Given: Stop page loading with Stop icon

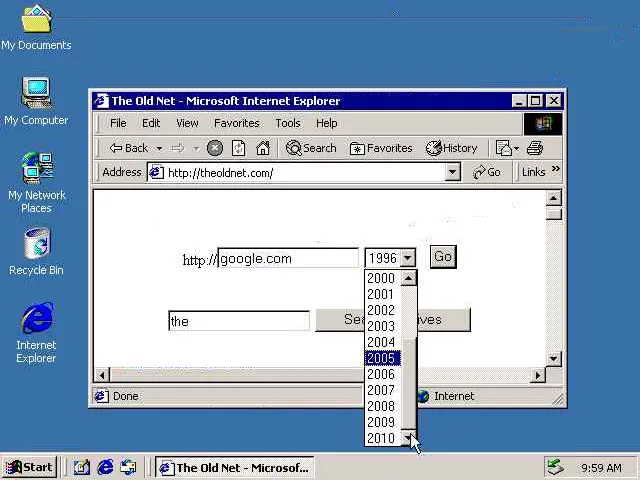Looking at the screenshot, I should [215, 148].
